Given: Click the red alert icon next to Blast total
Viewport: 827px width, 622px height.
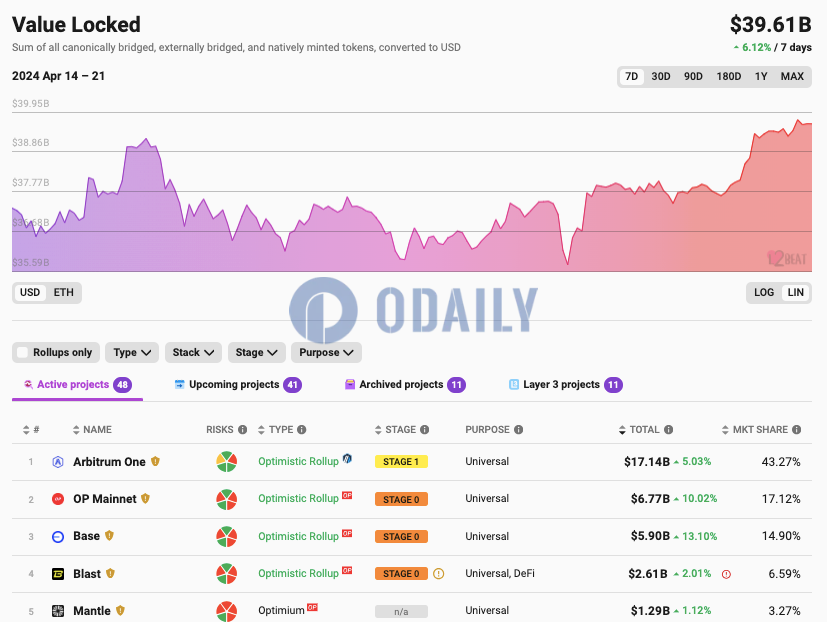Looking at the screenshot, I should point(726,574).
